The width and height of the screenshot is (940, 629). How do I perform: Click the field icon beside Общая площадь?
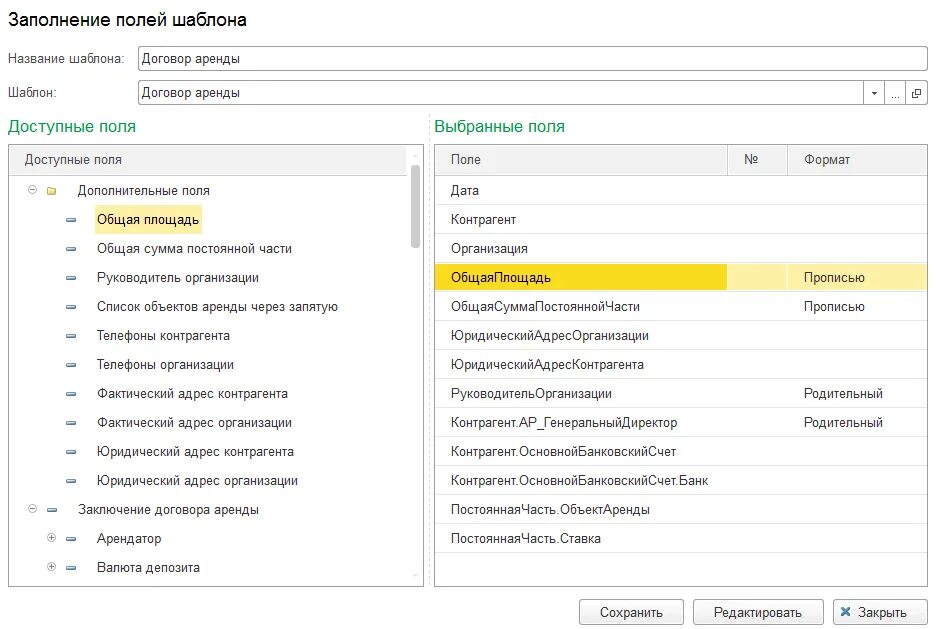pyautogui.click(x=71, y=219)
